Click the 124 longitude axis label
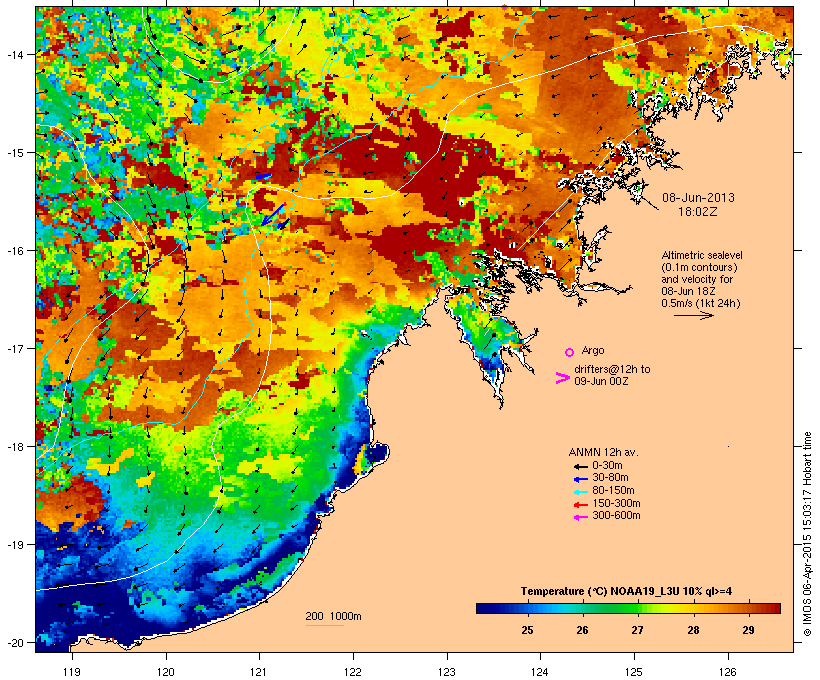The image size is (820, 680). (540, 672)
